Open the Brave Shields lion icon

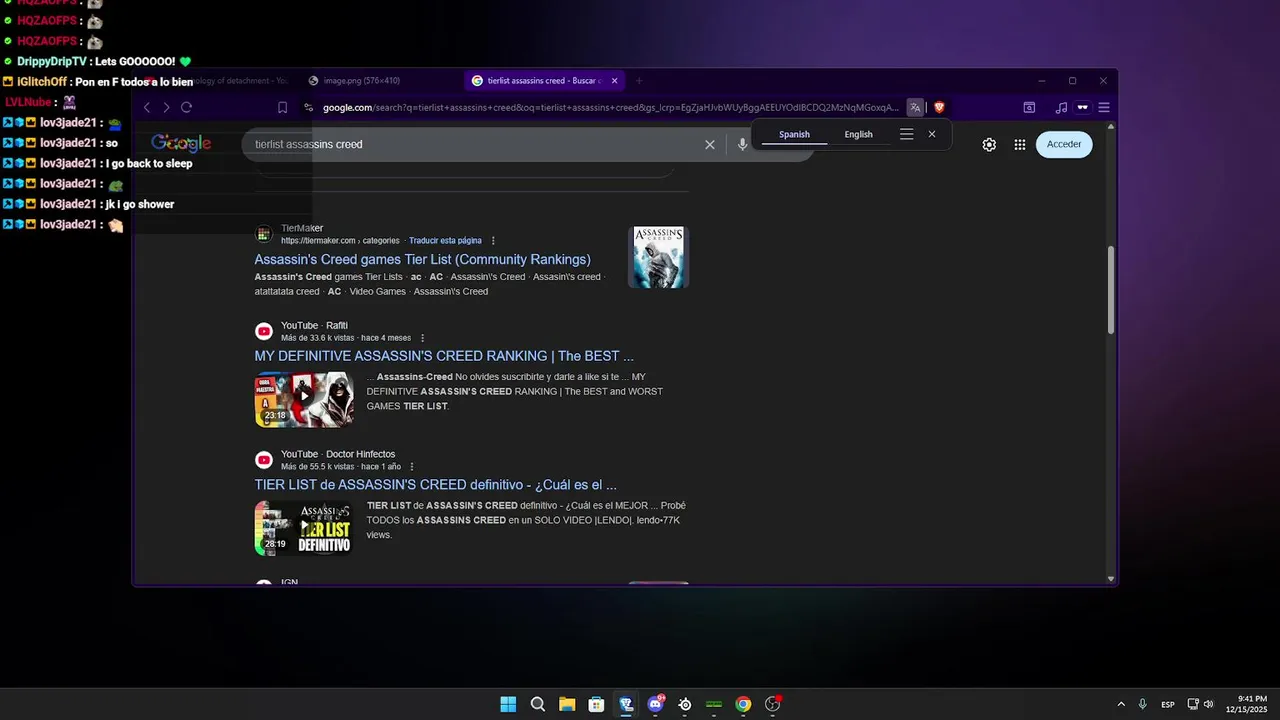pos(939,107)
